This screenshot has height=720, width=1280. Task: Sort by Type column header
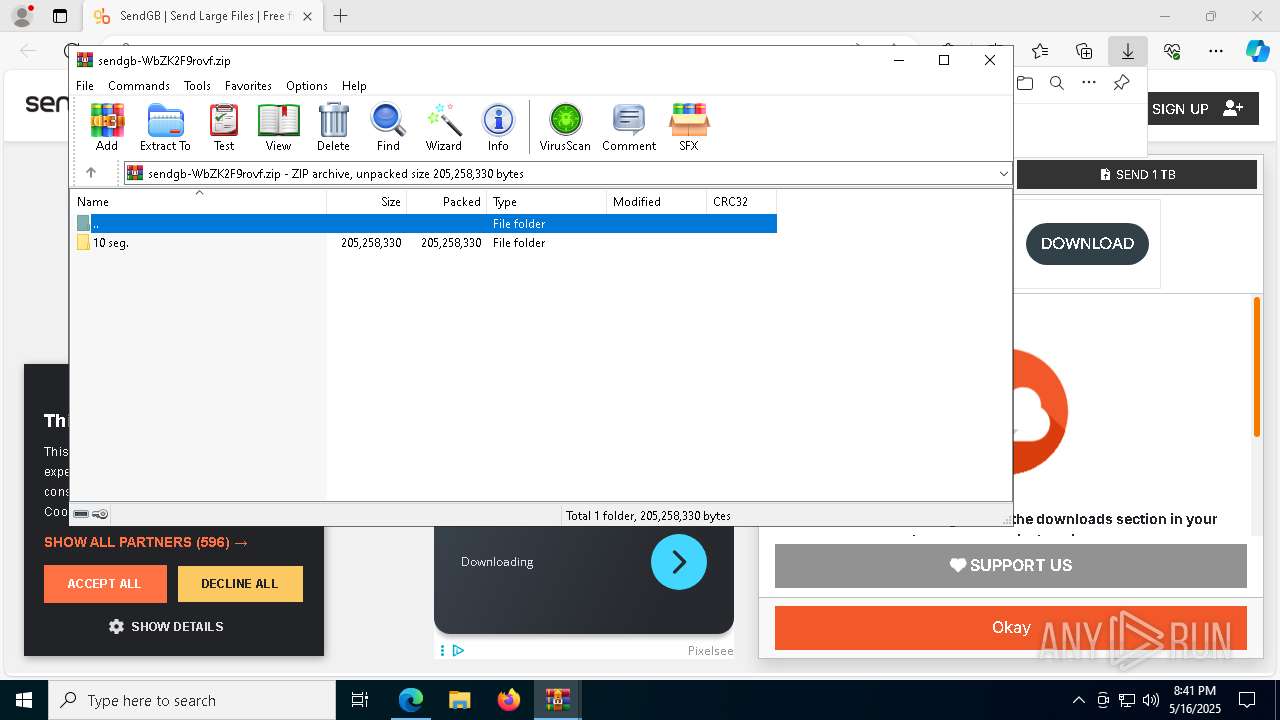[x=547, y=202]
